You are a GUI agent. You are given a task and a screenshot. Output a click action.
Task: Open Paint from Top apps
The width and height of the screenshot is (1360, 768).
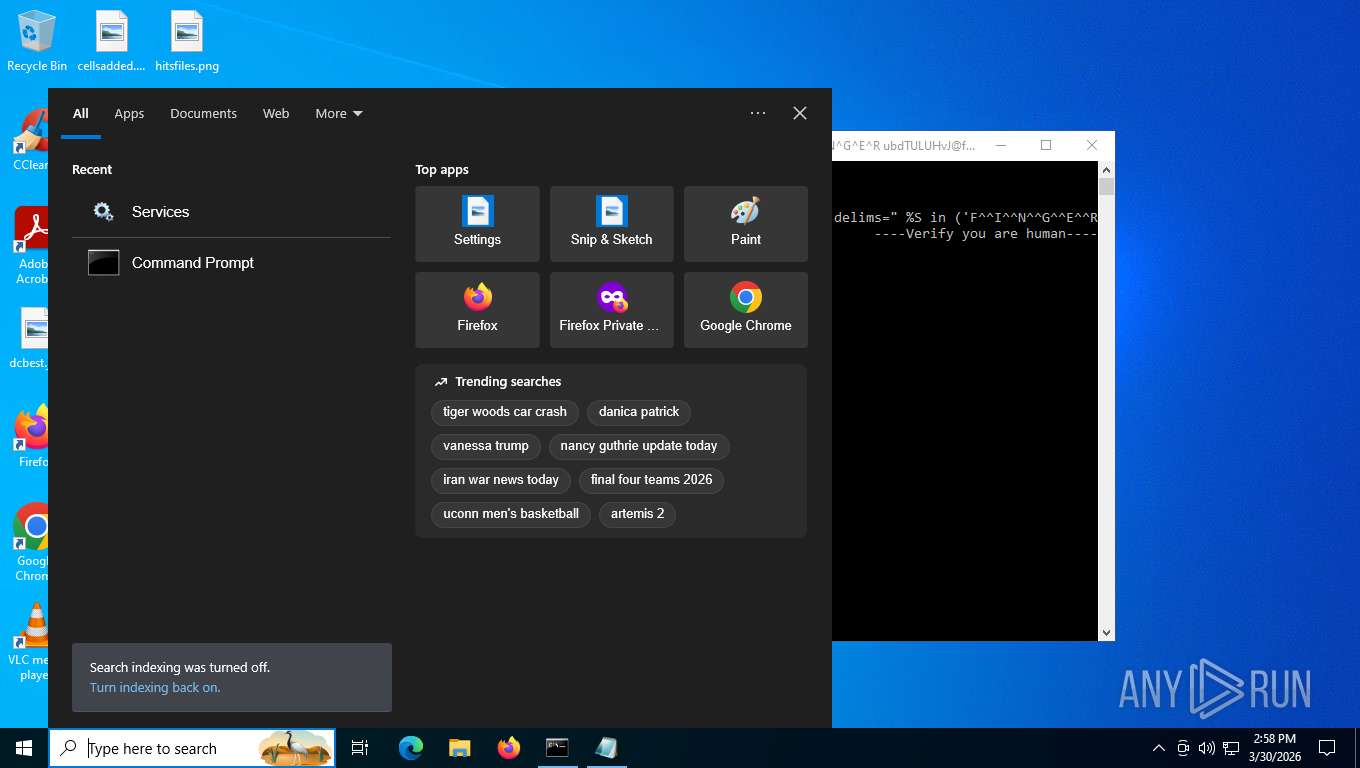745,224
